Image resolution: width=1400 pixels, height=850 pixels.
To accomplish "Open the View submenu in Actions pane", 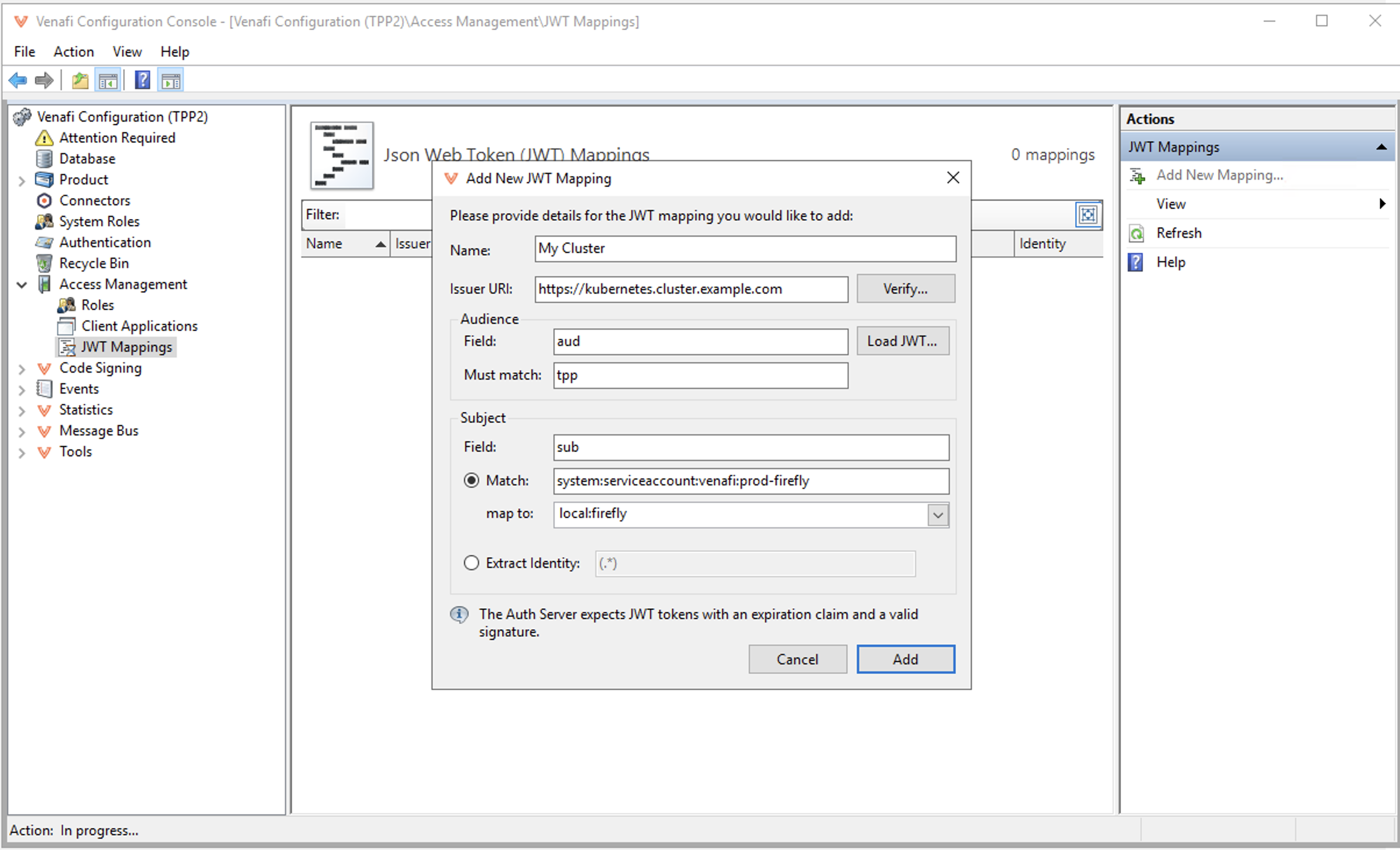I will pyautogui.click(x=1258, y=204).
